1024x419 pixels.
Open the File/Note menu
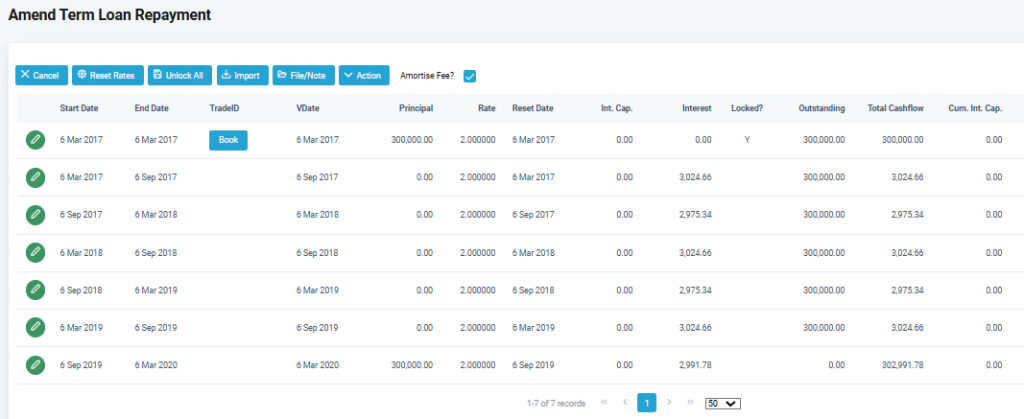coord(303,76)
